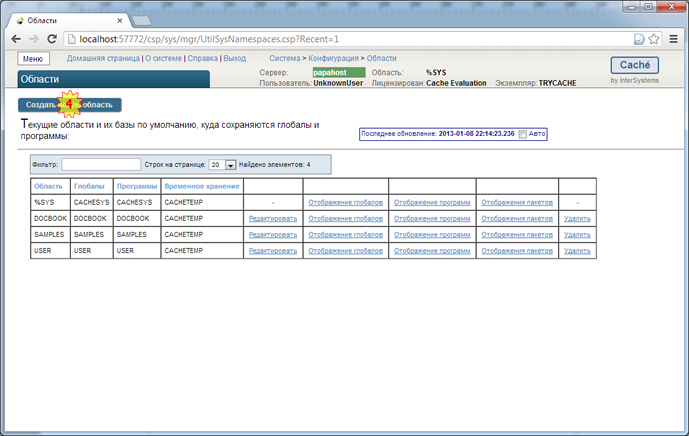Click TRYCACHE instance name text
The image size is (689, 436).
(558, 83)
